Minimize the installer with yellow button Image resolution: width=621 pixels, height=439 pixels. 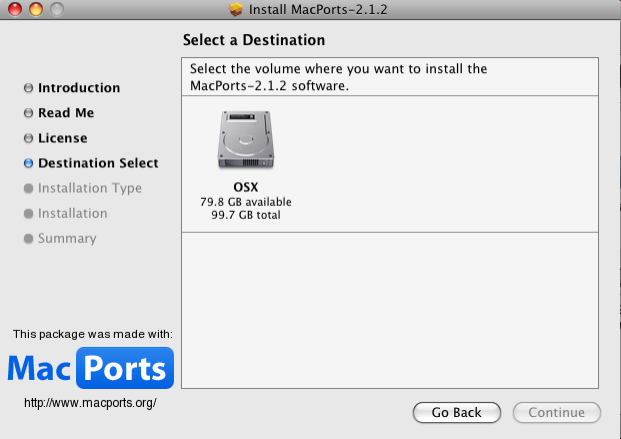point(34,9)
